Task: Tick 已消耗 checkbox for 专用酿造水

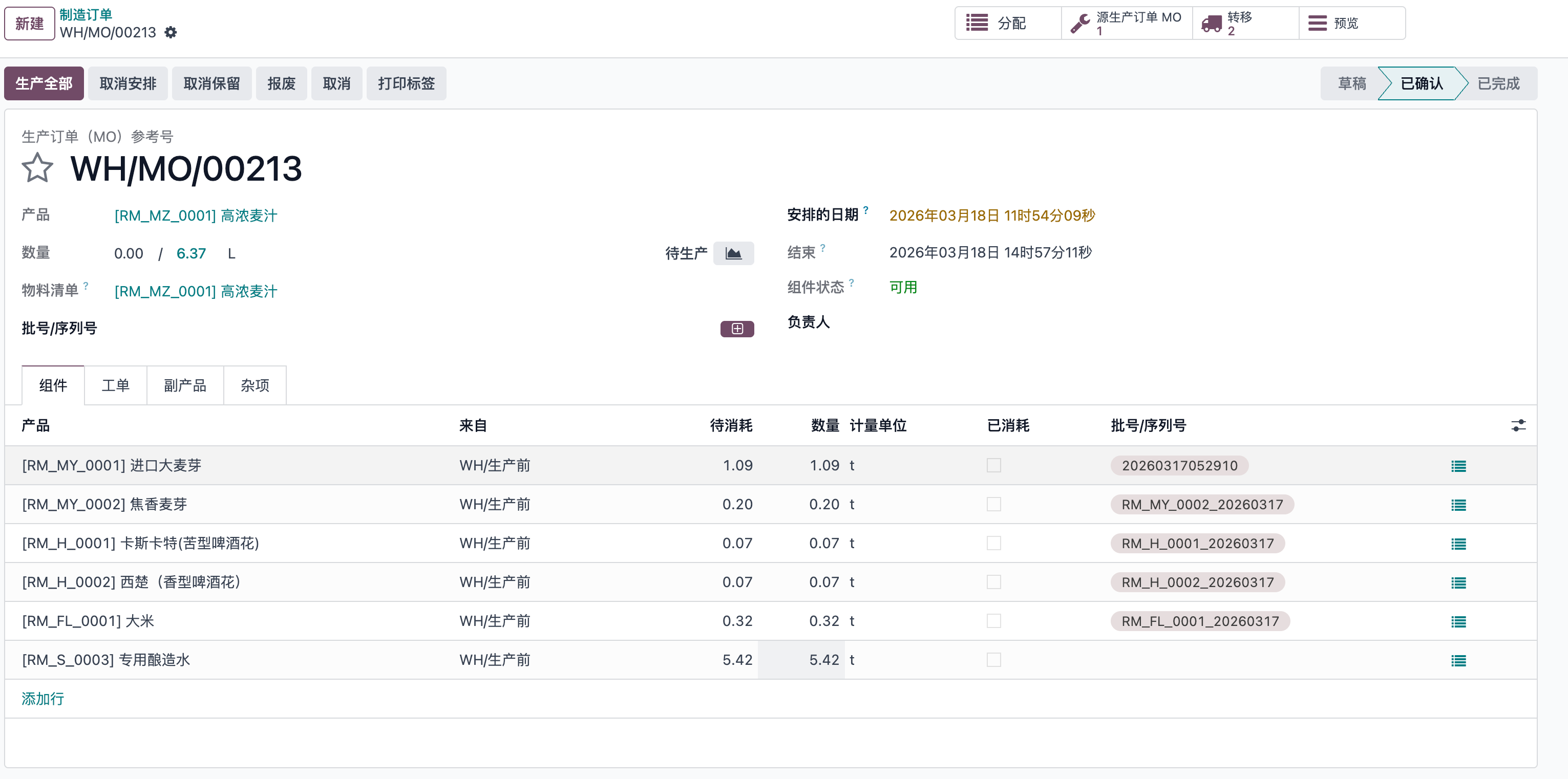Action: pos(994,660)
